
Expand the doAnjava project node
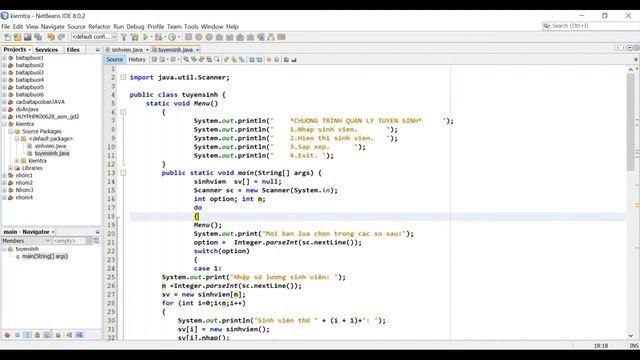[x=4, y=109]
